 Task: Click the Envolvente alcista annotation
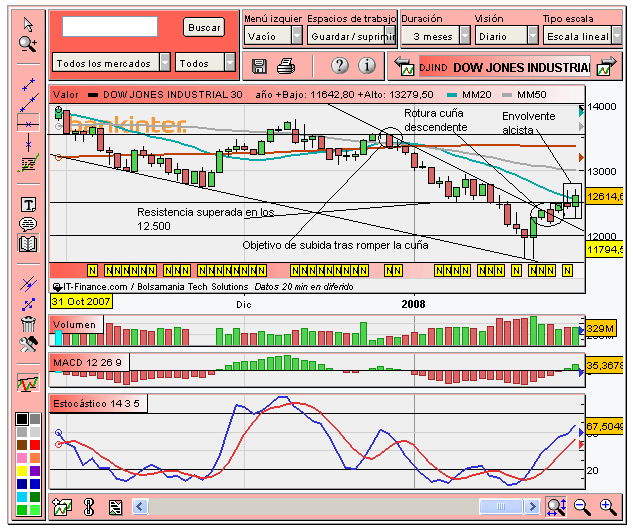(x=528, y=123)
